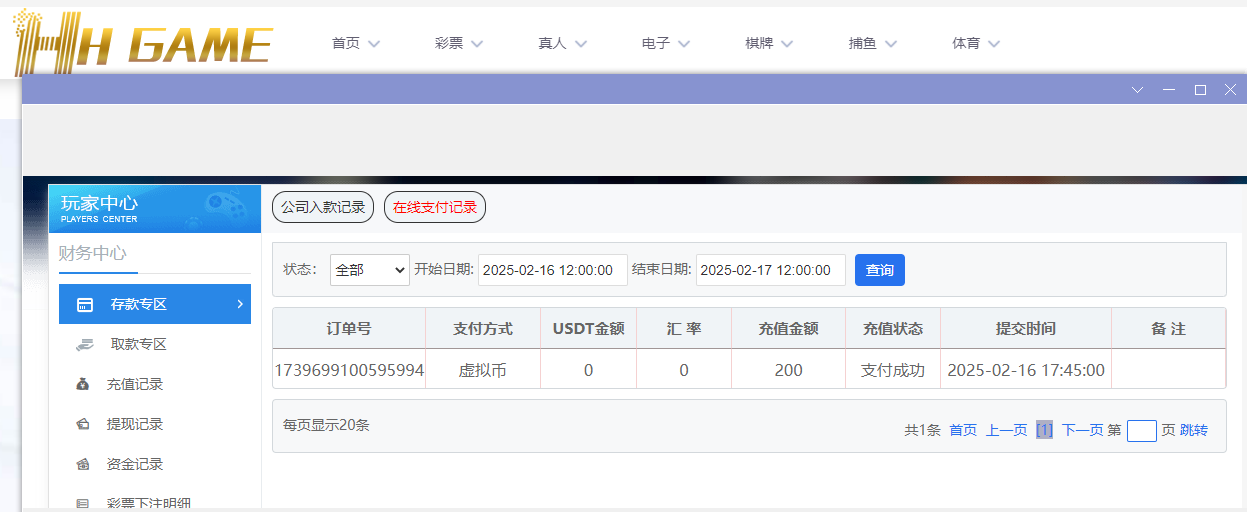The image size is (1247, 512).
Task: Click the 开始日期 date field
Action: pyautogui.click(x=552, y=270)
